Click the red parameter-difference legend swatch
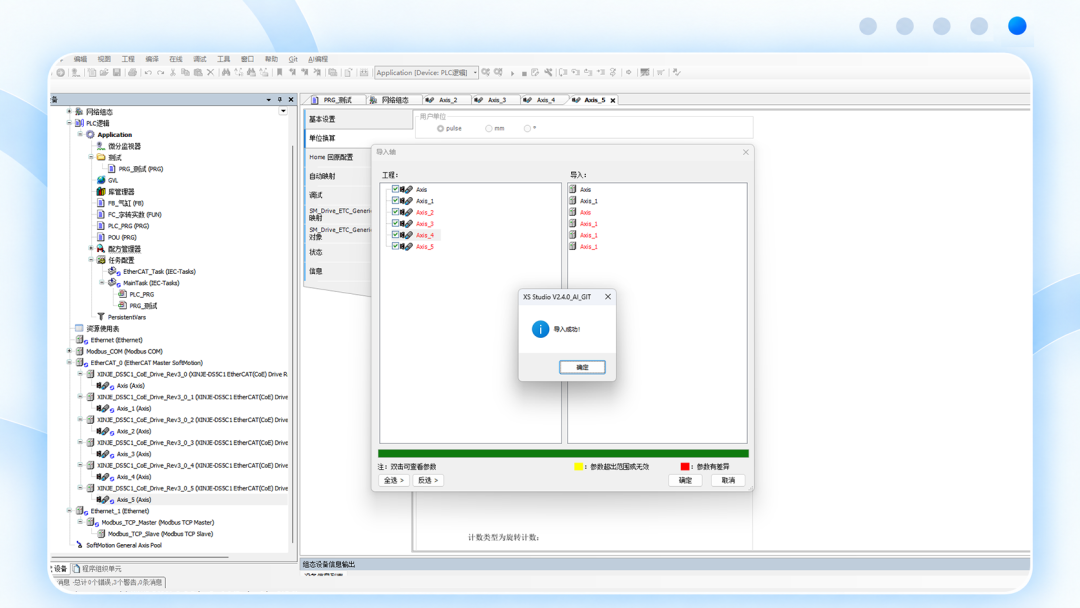 pos(685,466)
